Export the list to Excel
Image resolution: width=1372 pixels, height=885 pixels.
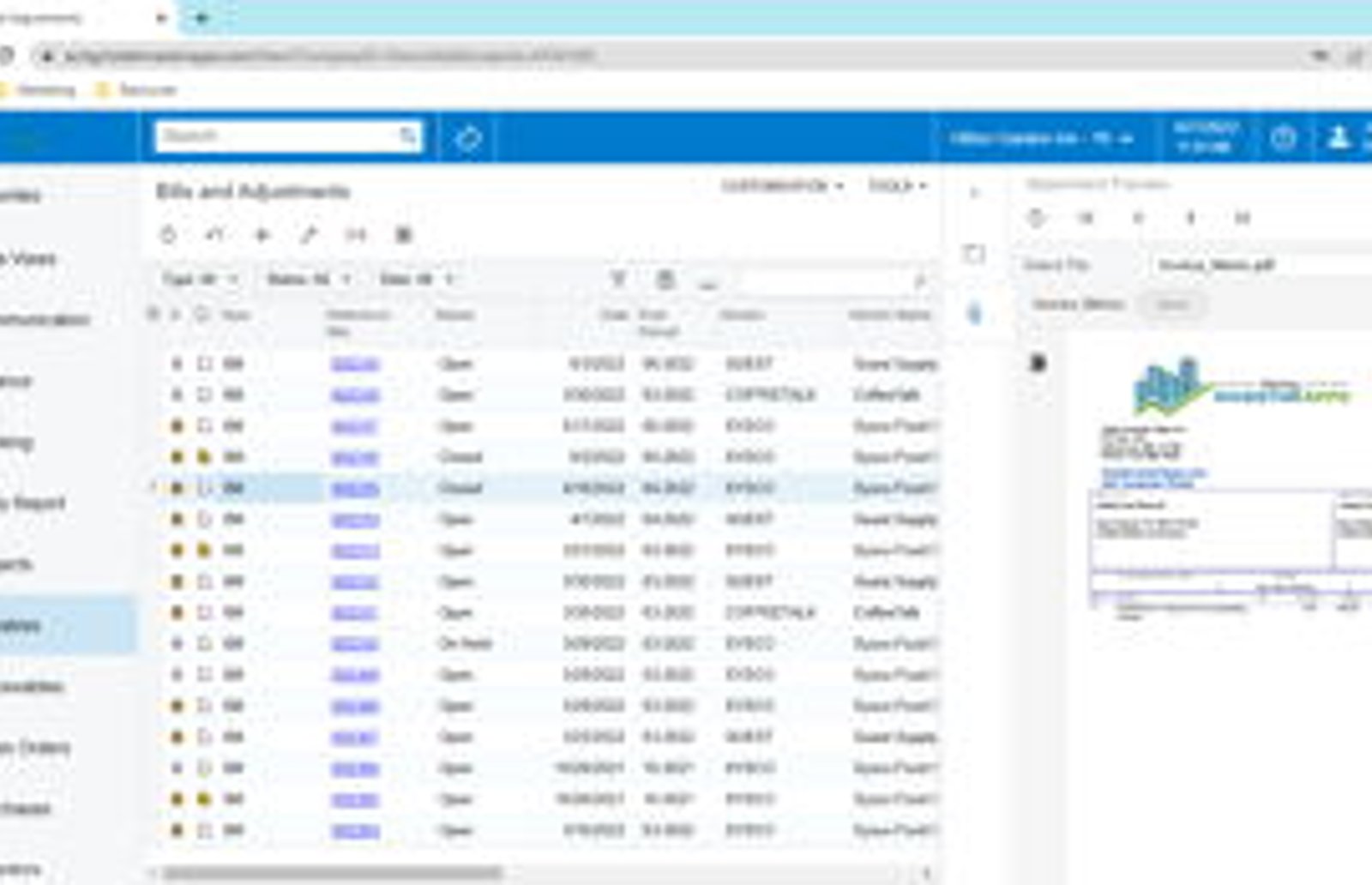(402, 235)
